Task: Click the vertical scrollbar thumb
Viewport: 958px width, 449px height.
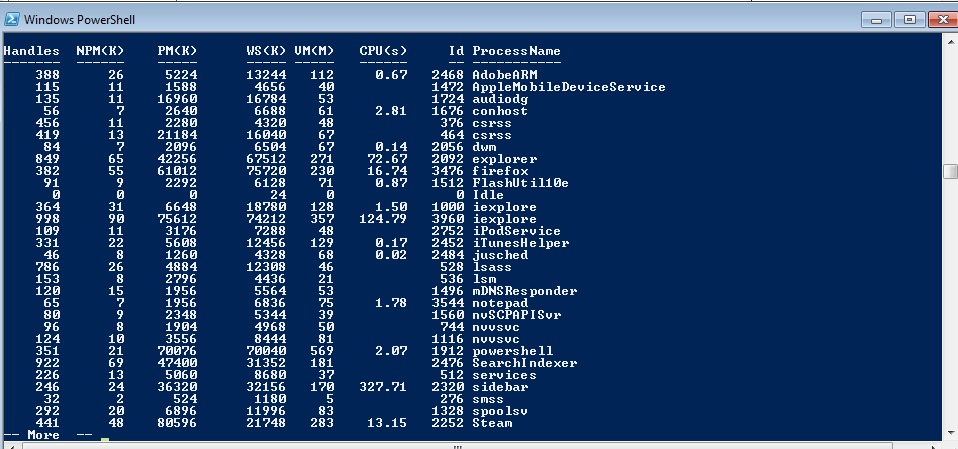Action: point(950,171)
